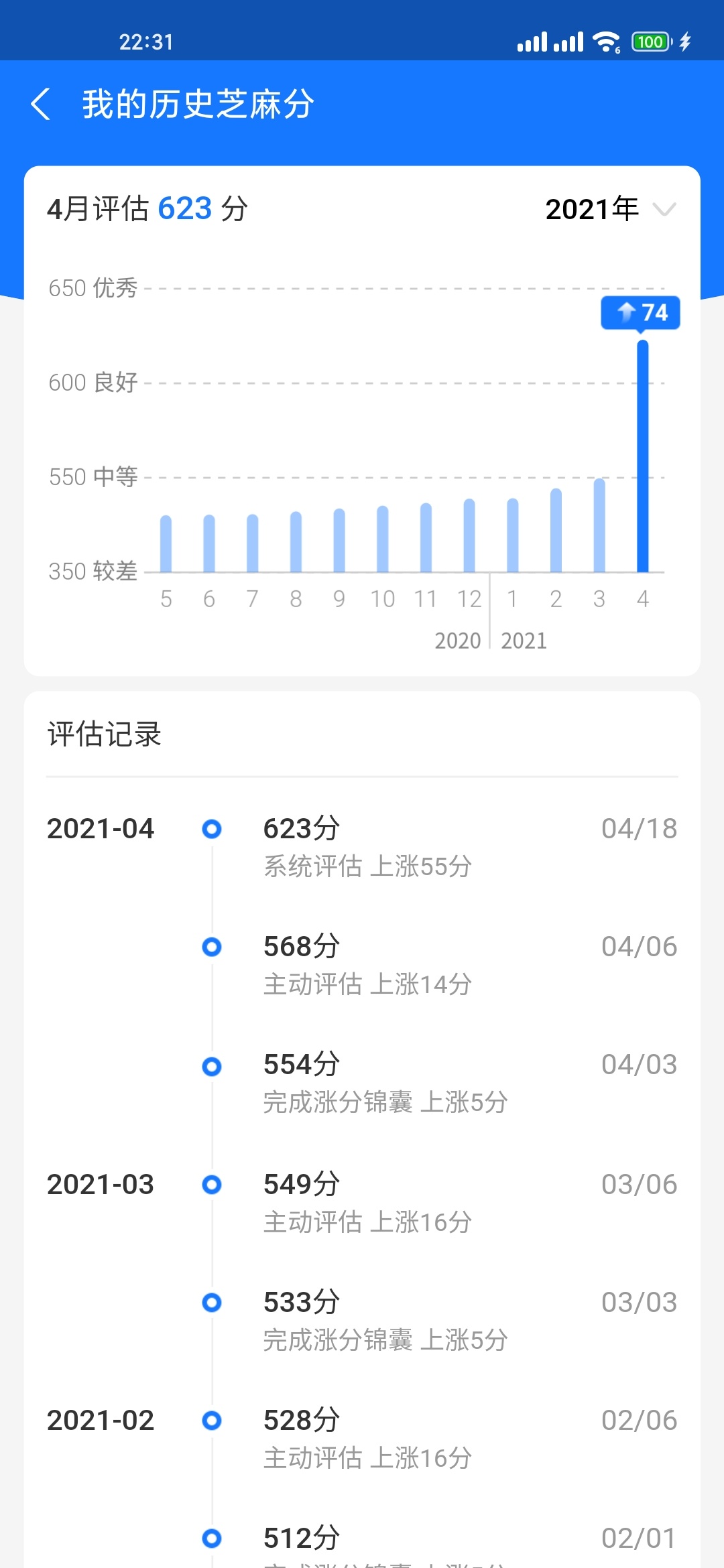Tap the 22:31 clock
Screen dimensions: 724x1568
point(146,42)
